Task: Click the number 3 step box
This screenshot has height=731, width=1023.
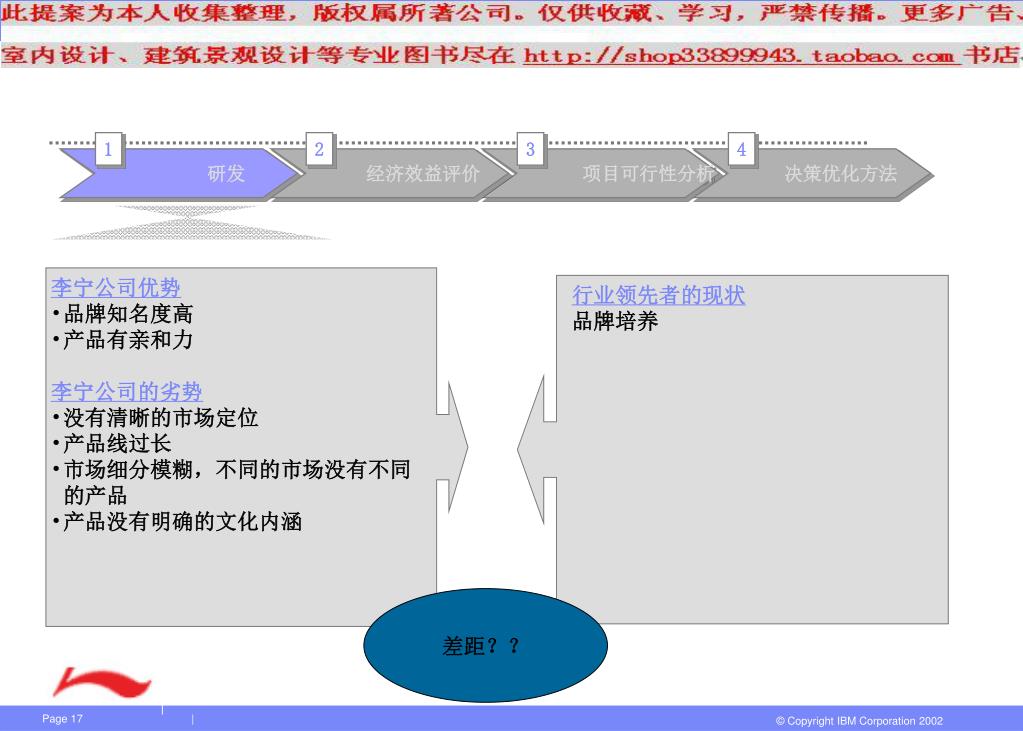Action: click(x=530, y=149)
